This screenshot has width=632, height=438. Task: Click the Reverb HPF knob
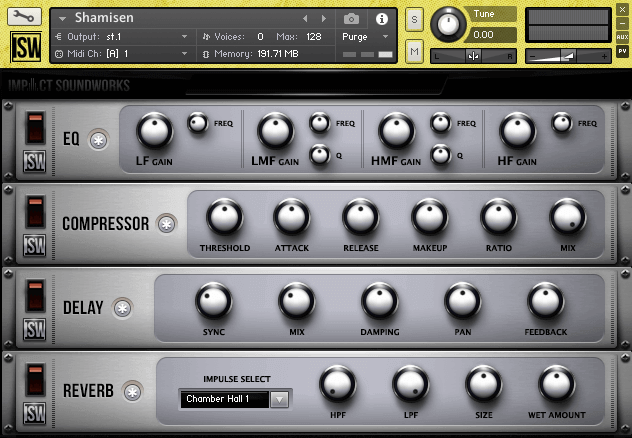(338, 384)
